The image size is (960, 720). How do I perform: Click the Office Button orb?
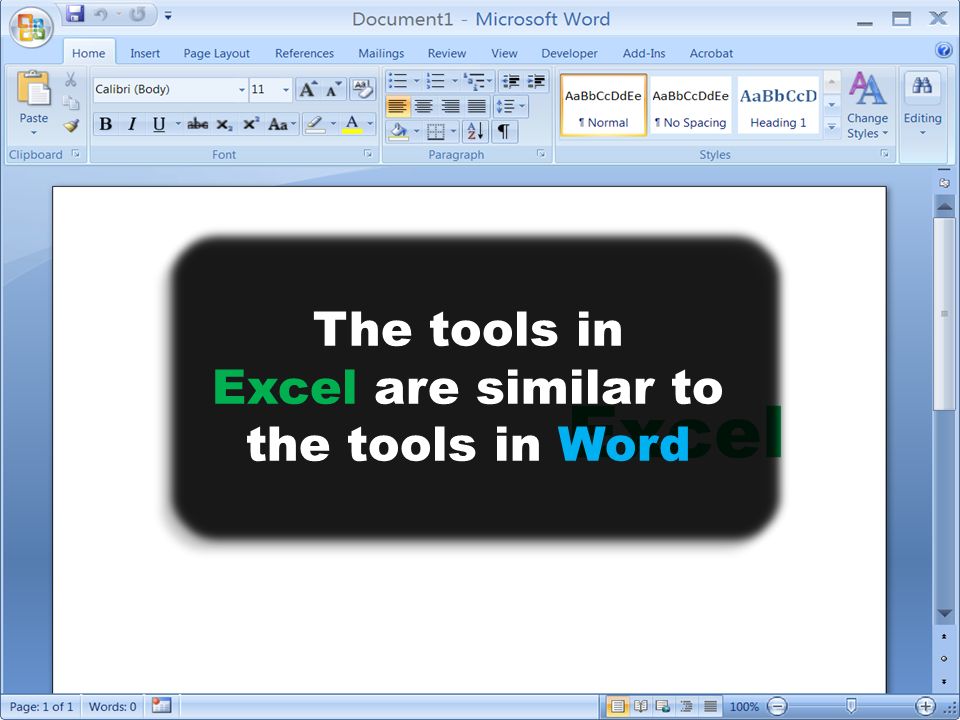click(x=31, y=26)
